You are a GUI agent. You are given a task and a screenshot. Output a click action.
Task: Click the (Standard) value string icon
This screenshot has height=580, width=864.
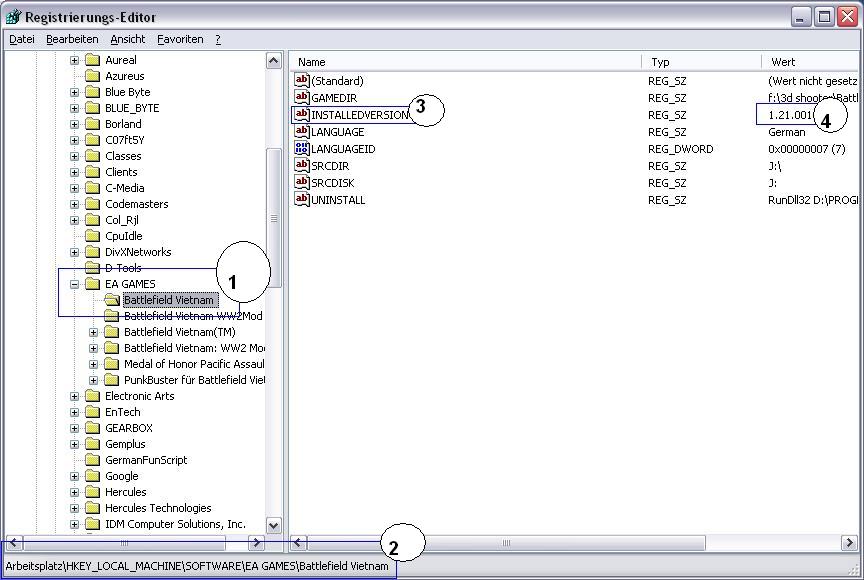301,80
